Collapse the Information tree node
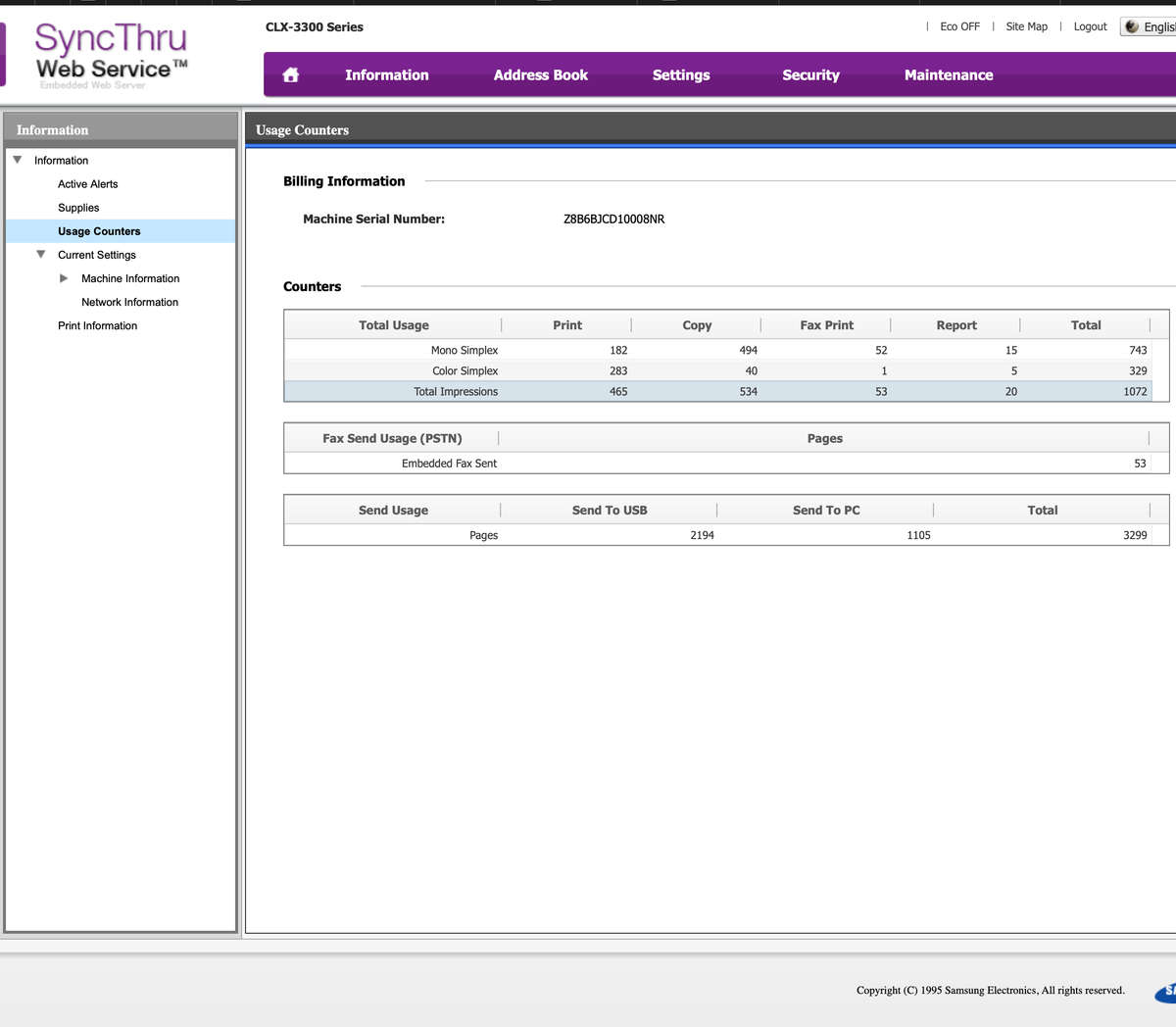The height and width of the screenshot is (1027, 1176). [18, 160]
